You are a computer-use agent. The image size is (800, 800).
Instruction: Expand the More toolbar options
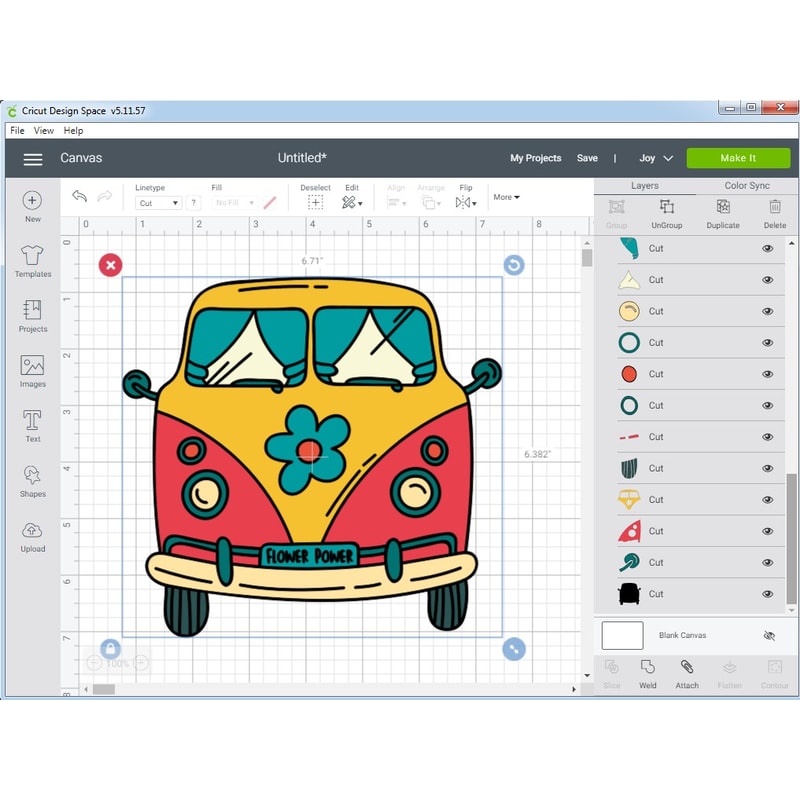(506, 197)
